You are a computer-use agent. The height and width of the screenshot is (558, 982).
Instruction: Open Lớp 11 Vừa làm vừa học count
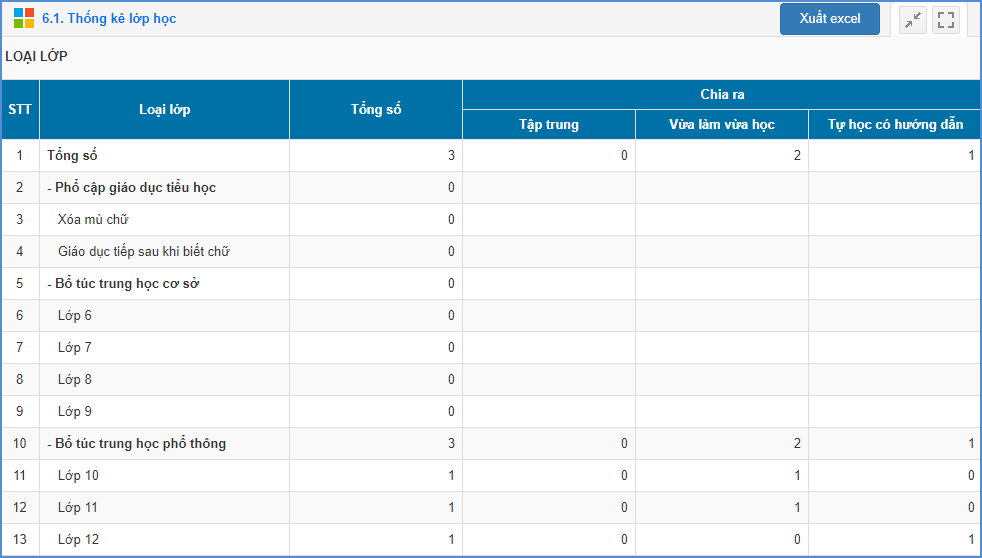point(797,508)
